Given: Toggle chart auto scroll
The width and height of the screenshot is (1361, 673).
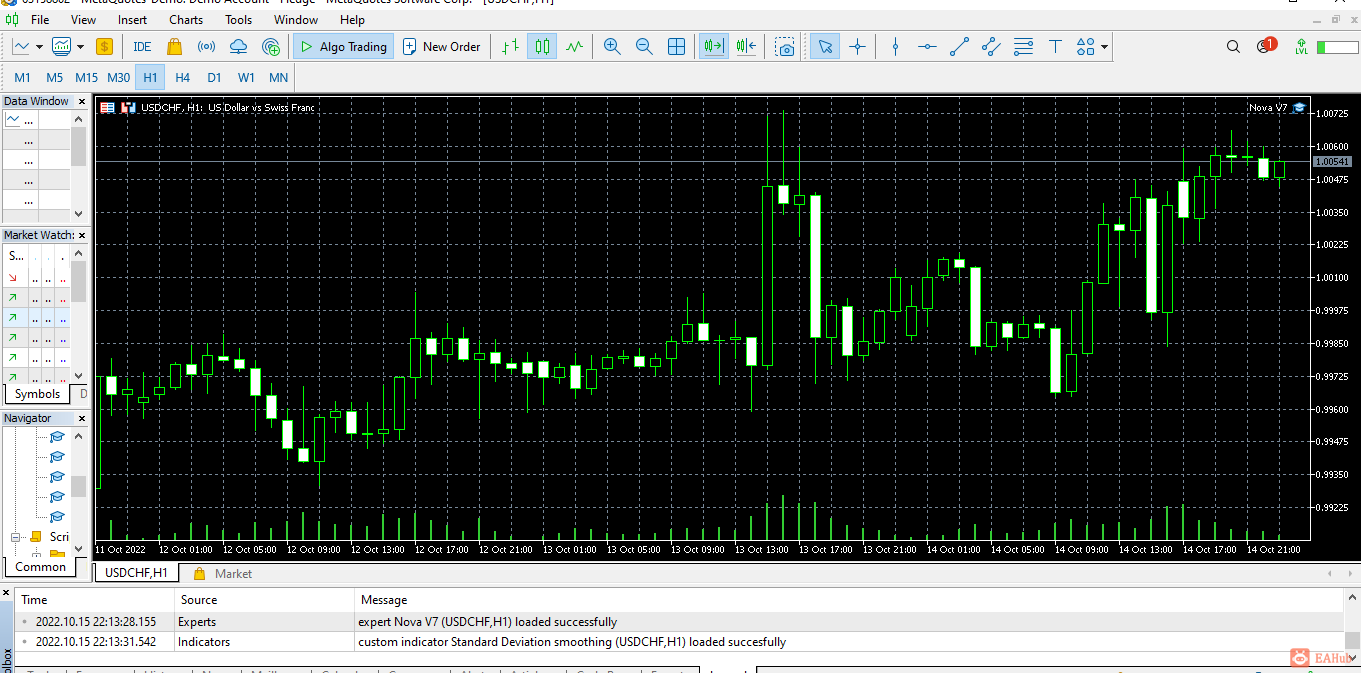Looking at the screenshot, I should [x=714, y=46].
